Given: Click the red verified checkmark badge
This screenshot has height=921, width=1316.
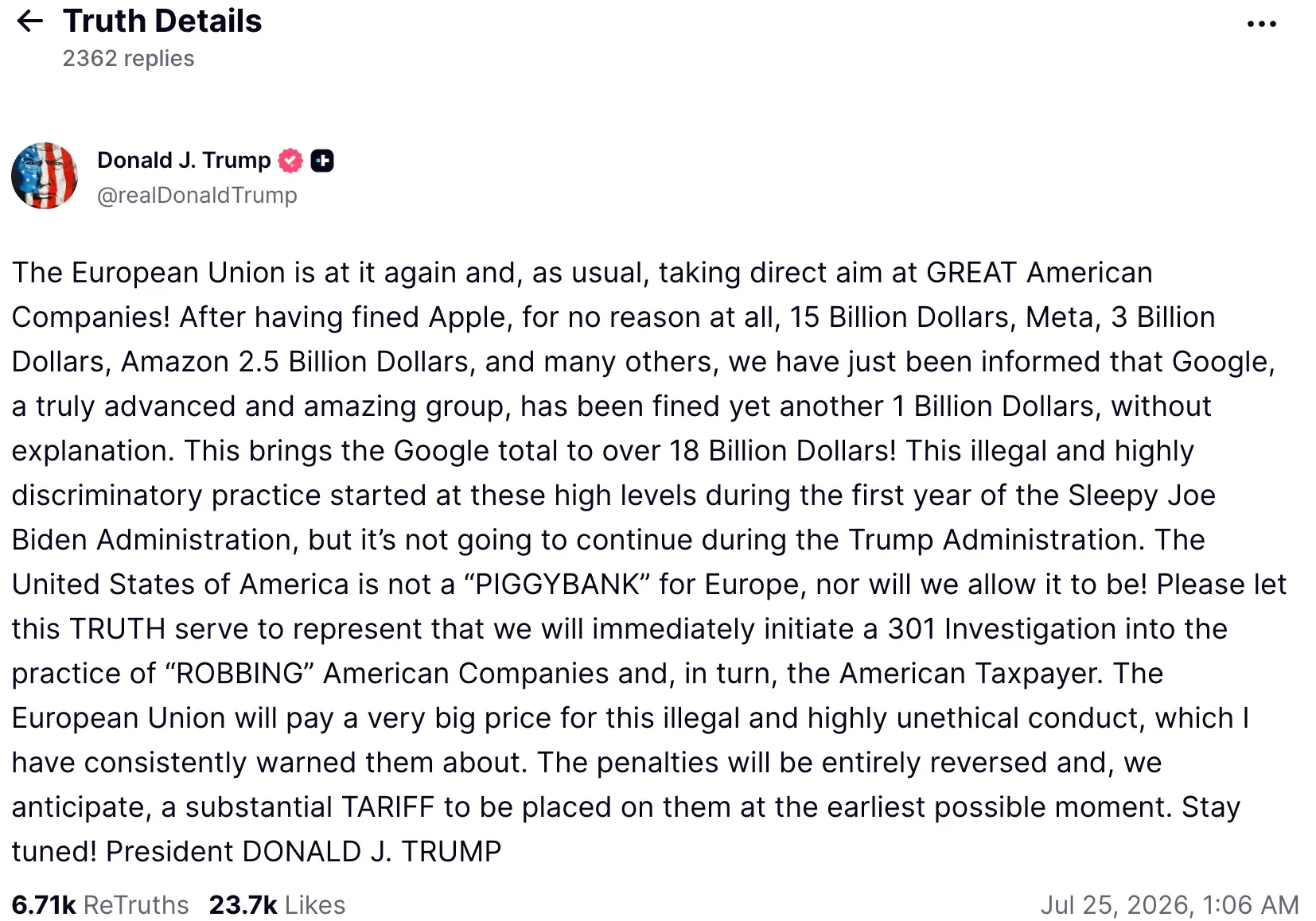Looking at the screenshot, I should point(290,161).
